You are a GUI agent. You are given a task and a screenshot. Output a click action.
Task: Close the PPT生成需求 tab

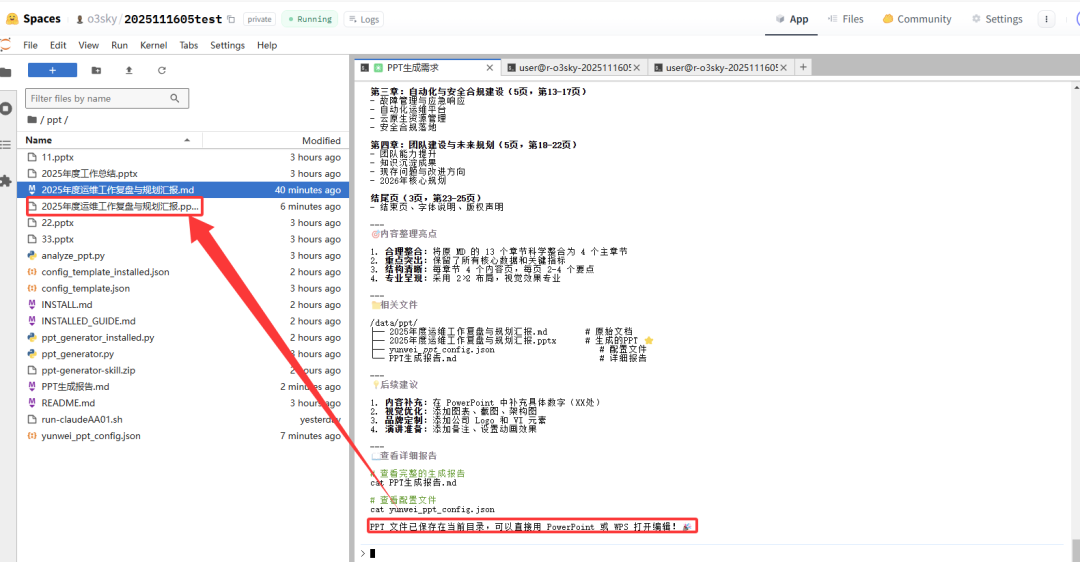[490, 67]
